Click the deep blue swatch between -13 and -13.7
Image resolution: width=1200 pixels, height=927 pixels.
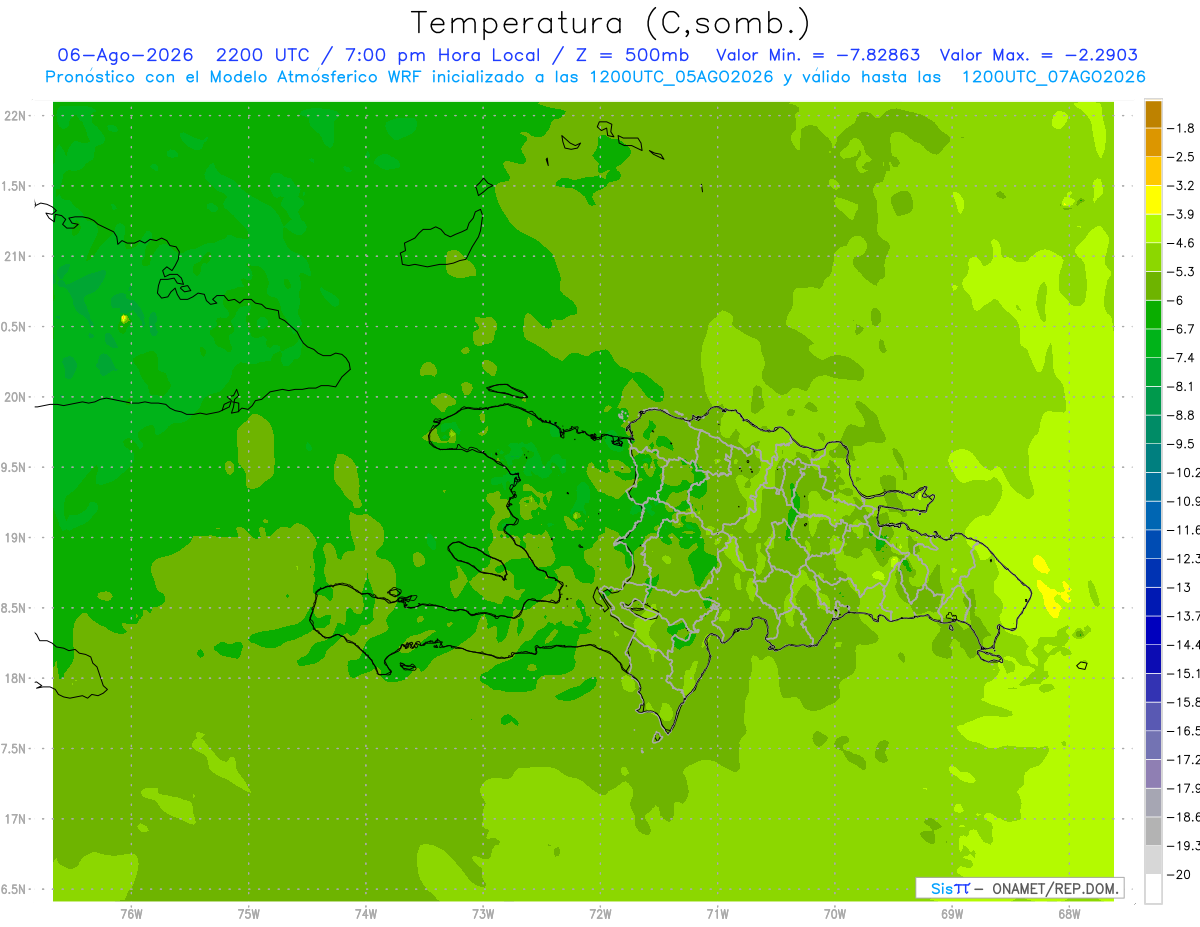click(1153, 601)
